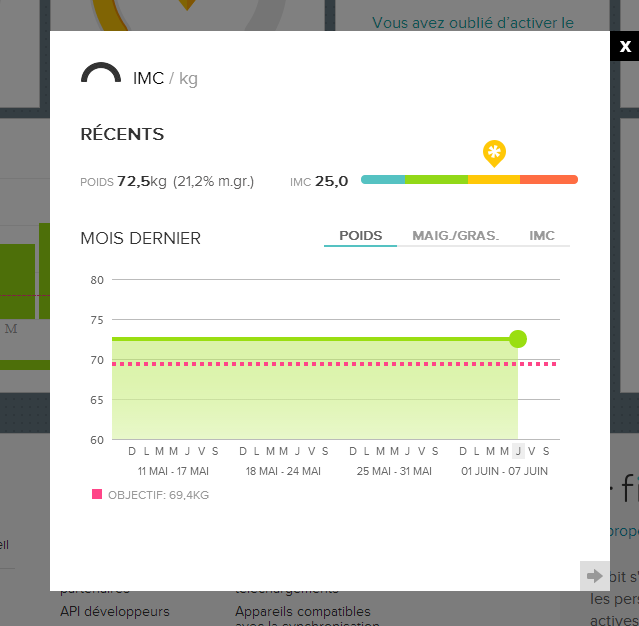Click the 80 axis label on chart
Screen dimensions: 639x626
tap(97, 280)
